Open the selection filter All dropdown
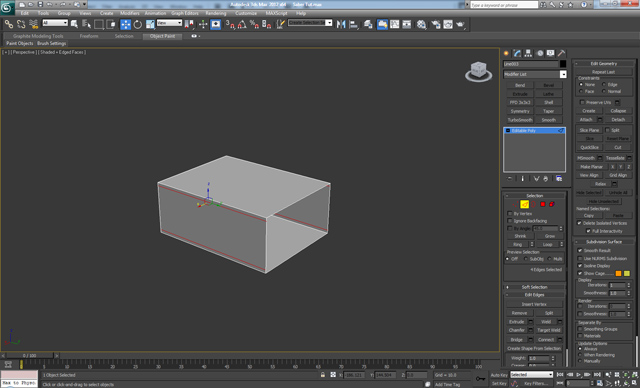This screenshot has height=388, width=640. [x=55, y=23]
